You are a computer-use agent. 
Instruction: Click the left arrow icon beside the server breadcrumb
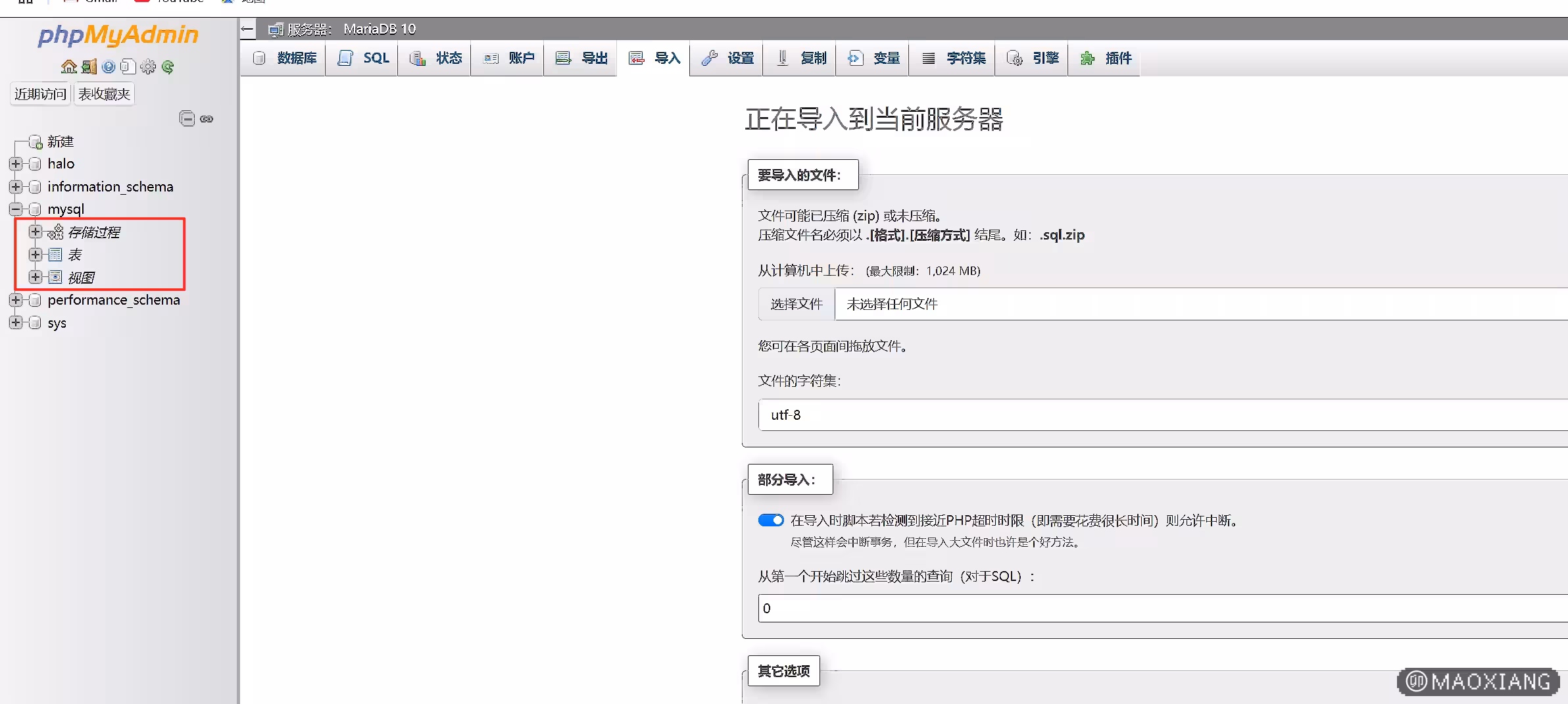click(x=247, y=29)
